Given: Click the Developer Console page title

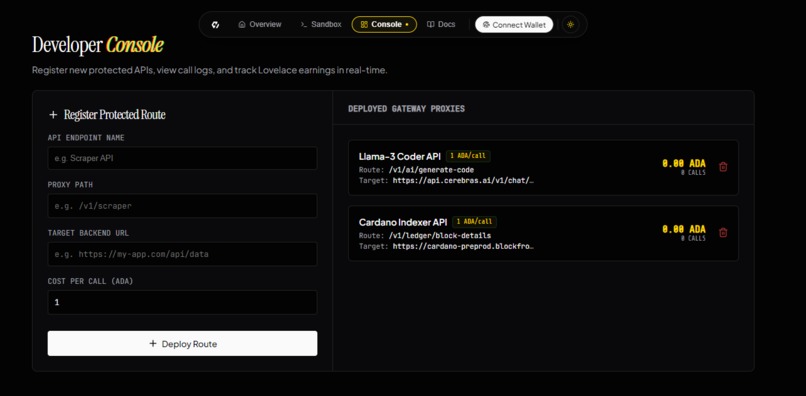Looking at the screenshot, I should (x=98, y=45).
